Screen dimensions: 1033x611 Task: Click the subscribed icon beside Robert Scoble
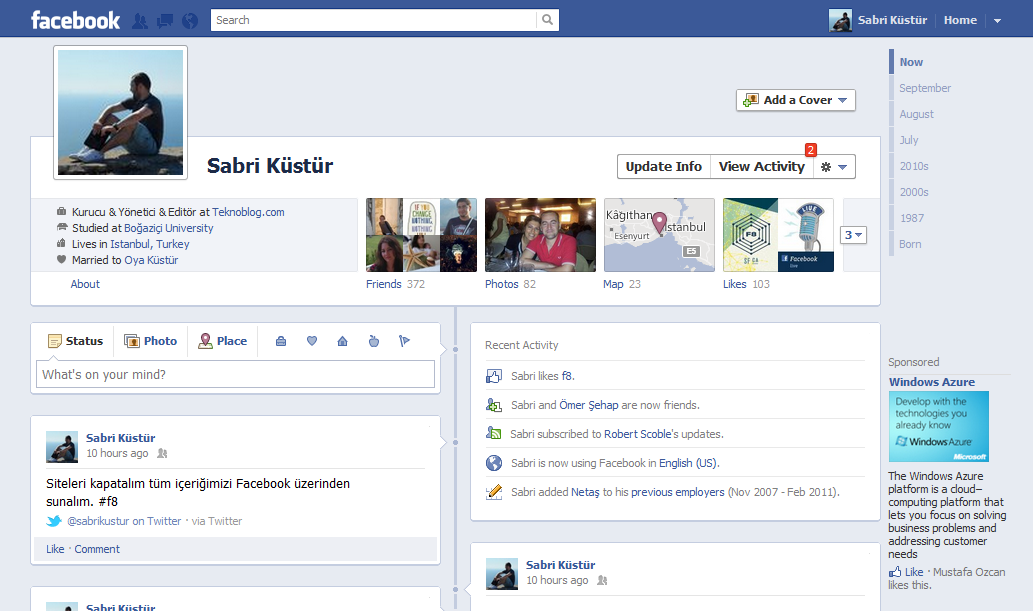(x=494, y=434)
